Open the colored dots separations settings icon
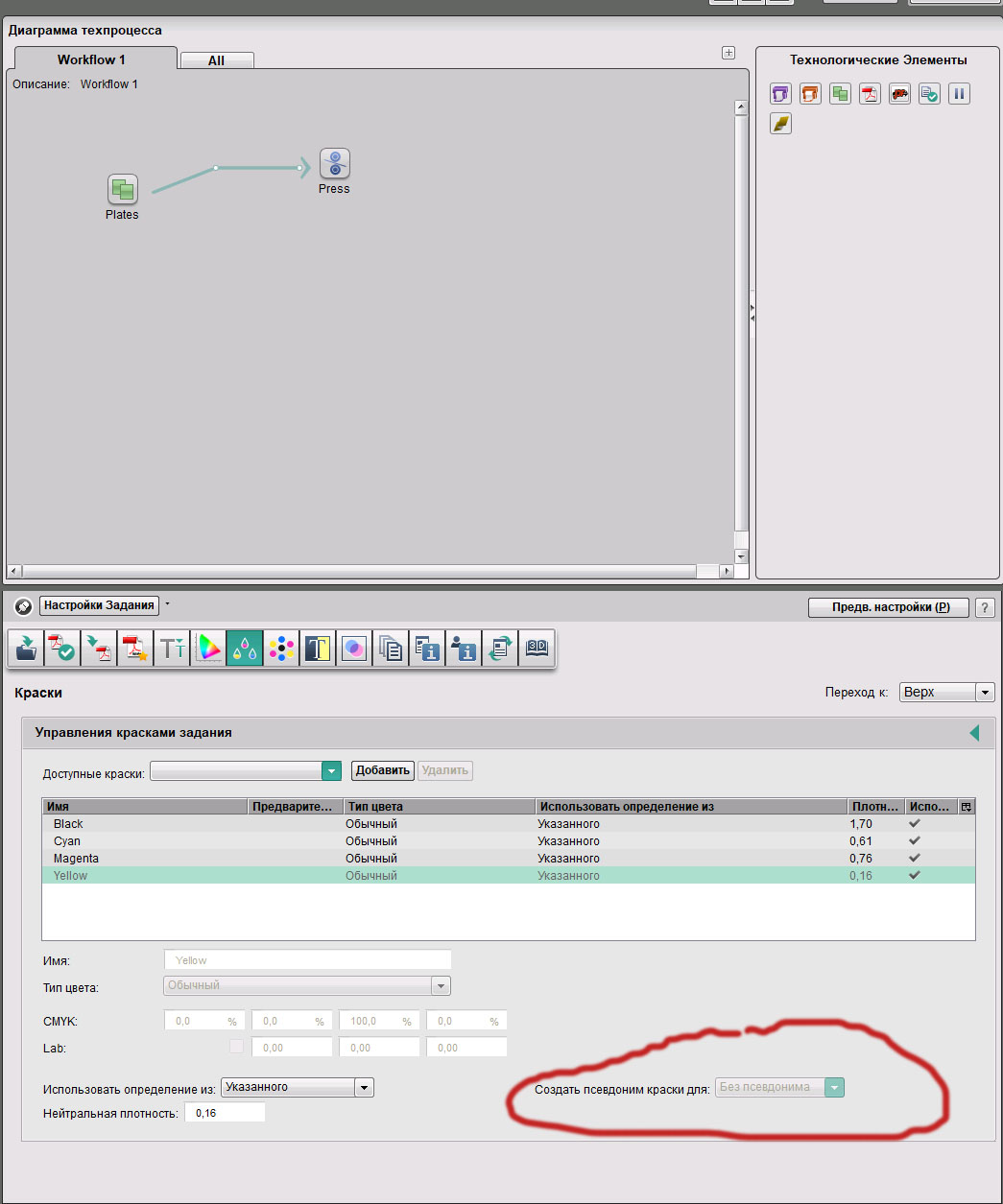Image resolution: width=1003 pixels, height=1204 pixels. pos(282,649)
